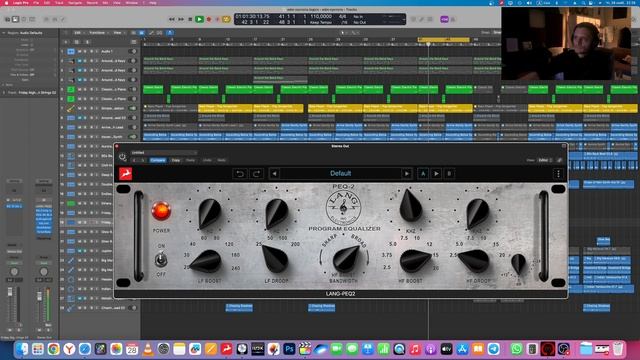Click the KHZ frequency selector knob

(411, 206)
